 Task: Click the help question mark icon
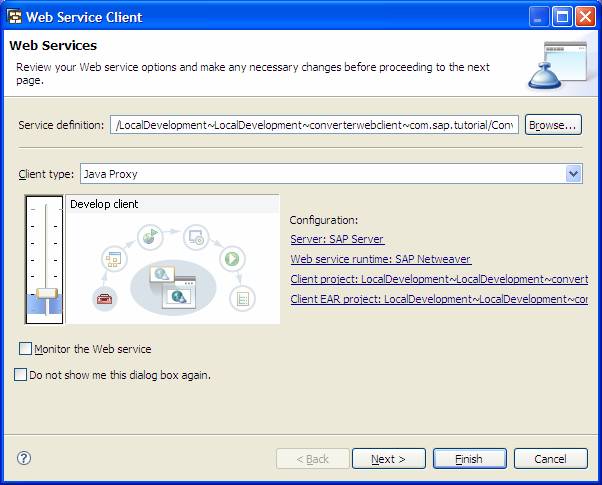pyautogui.click(x=24, y=459)
